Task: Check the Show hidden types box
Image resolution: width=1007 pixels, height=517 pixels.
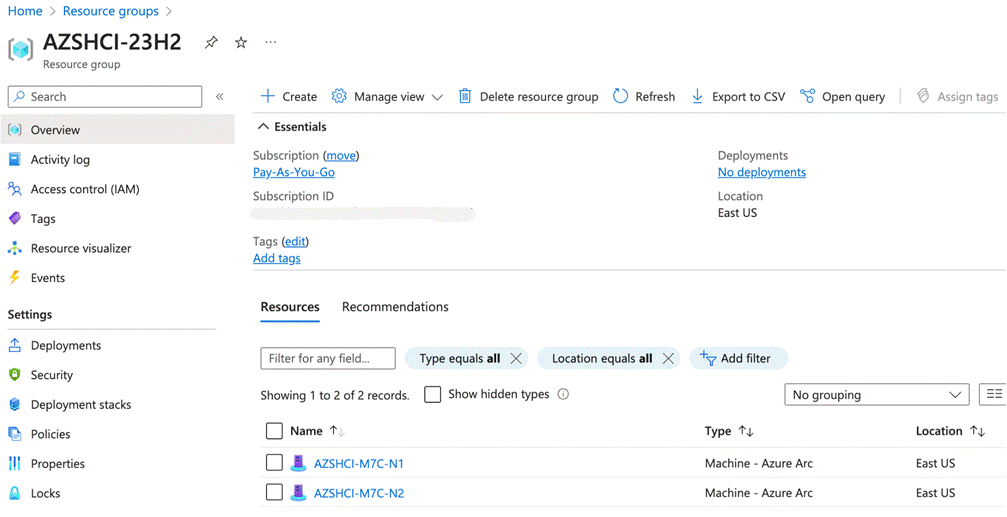Action: coord(433,395)
